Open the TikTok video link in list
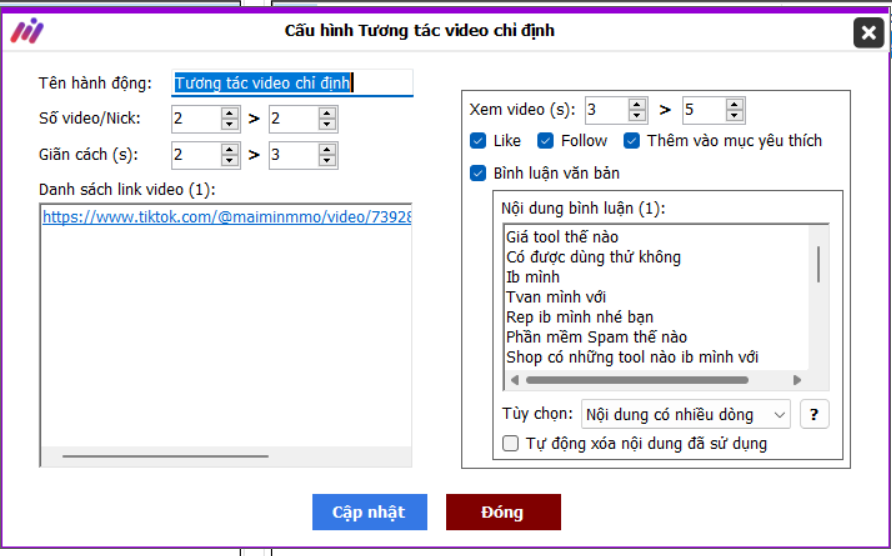Screen dimensions: 892x556 coord(226,216)
